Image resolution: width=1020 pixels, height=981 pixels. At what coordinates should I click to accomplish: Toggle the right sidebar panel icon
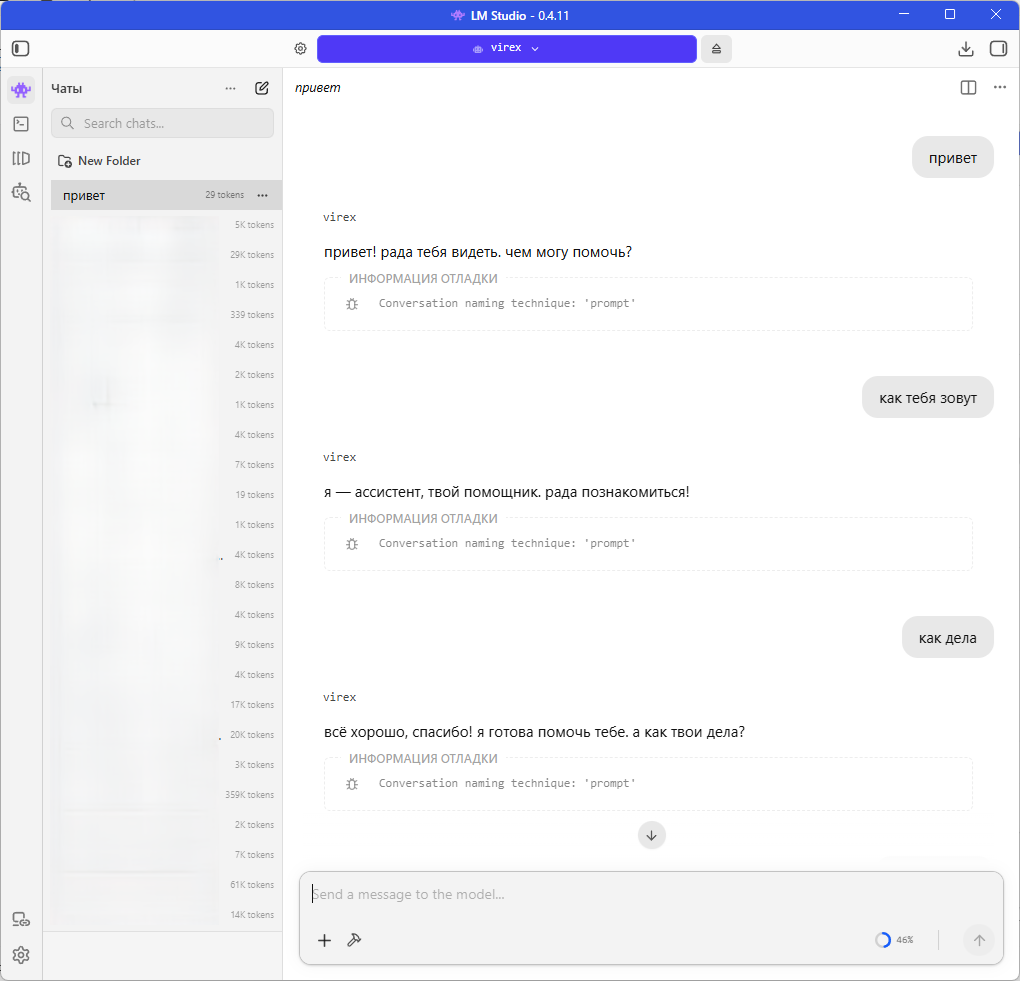[999, 49]
